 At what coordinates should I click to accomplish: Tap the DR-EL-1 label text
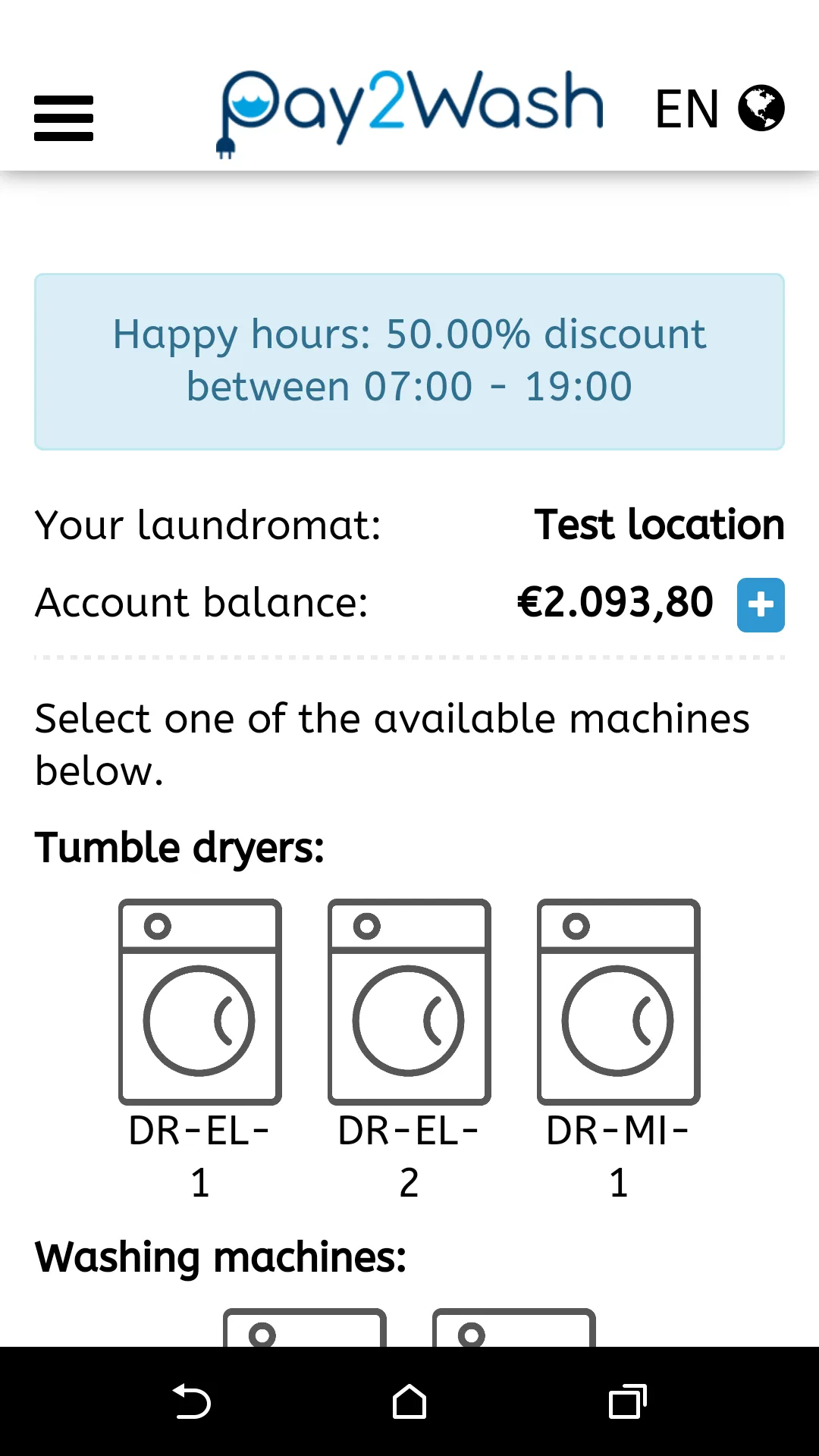pos(200,1156)
